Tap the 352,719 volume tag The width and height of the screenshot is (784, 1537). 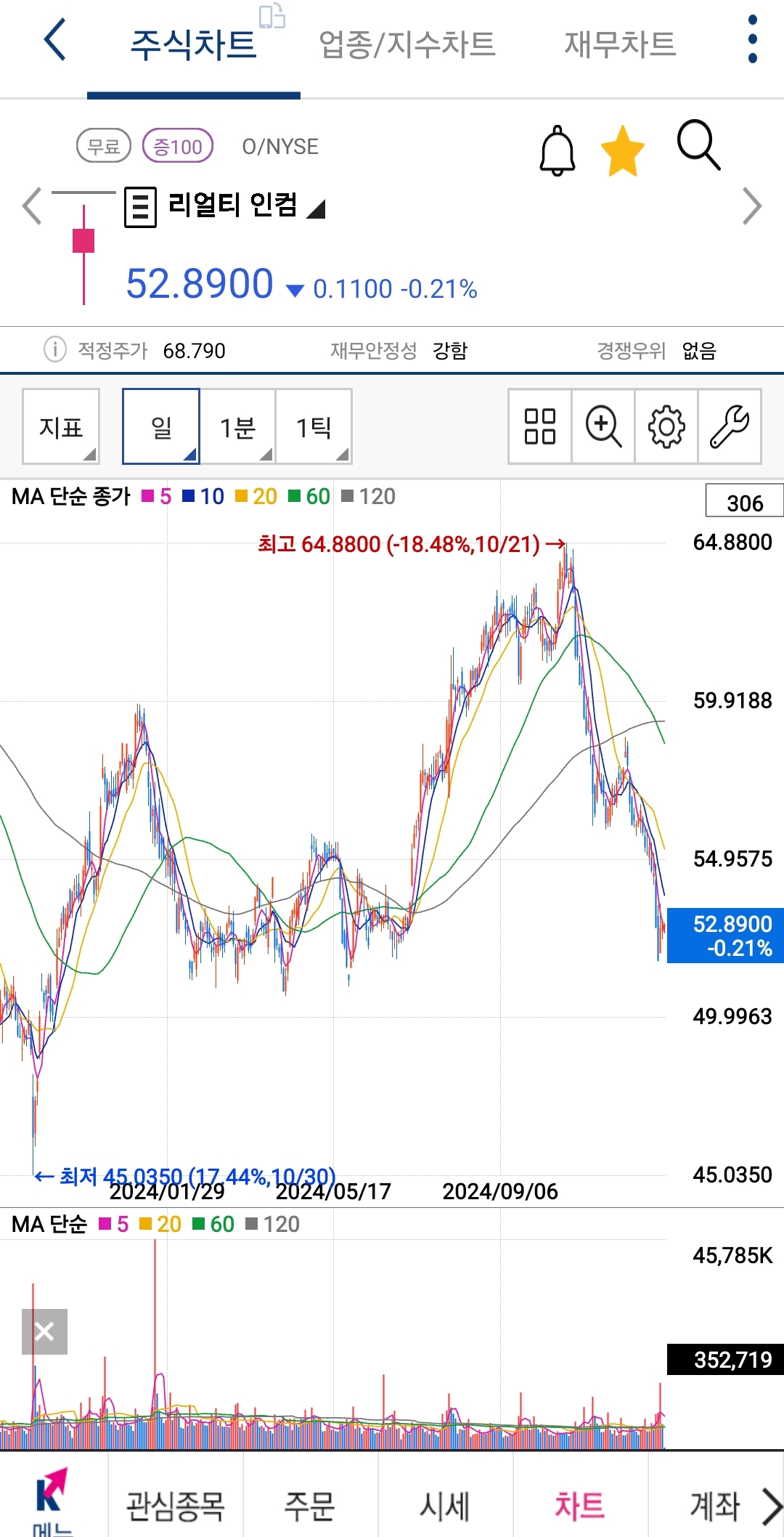pos(725,1359)
